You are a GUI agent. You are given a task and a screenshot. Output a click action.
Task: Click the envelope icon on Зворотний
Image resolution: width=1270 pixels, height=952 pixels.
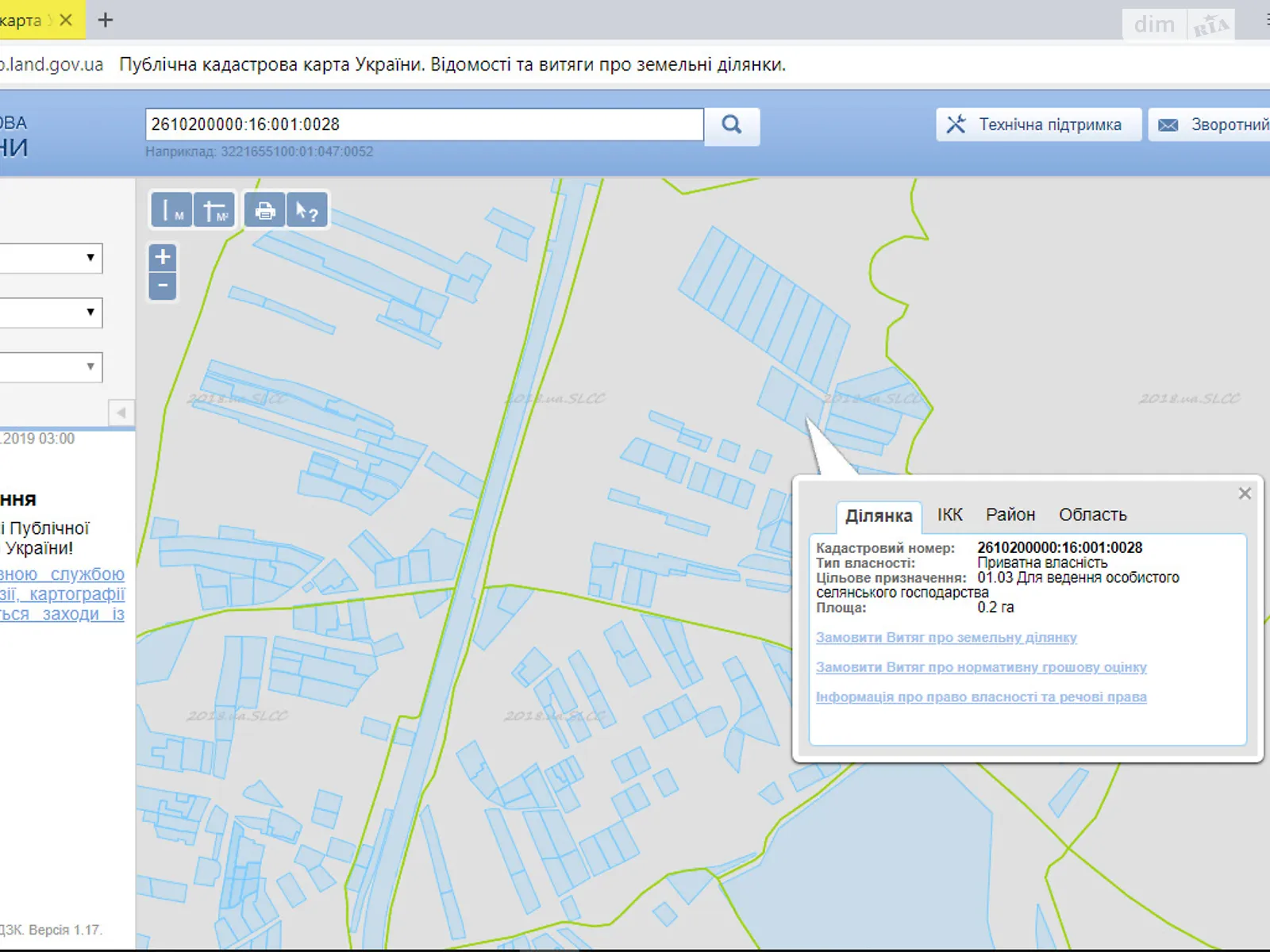[1168, 125]
